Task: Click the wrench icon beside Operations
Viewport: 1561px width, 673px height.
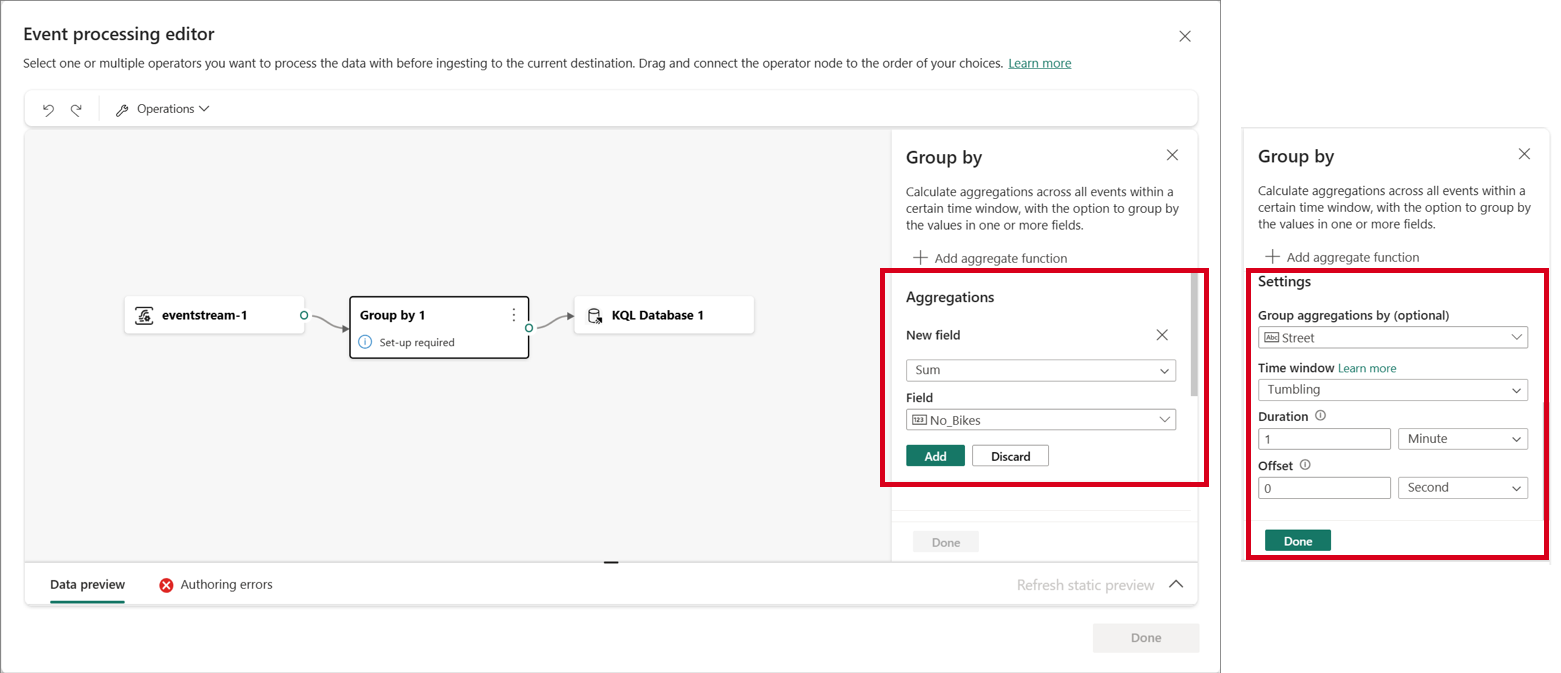Action: [x=123, y=110]
